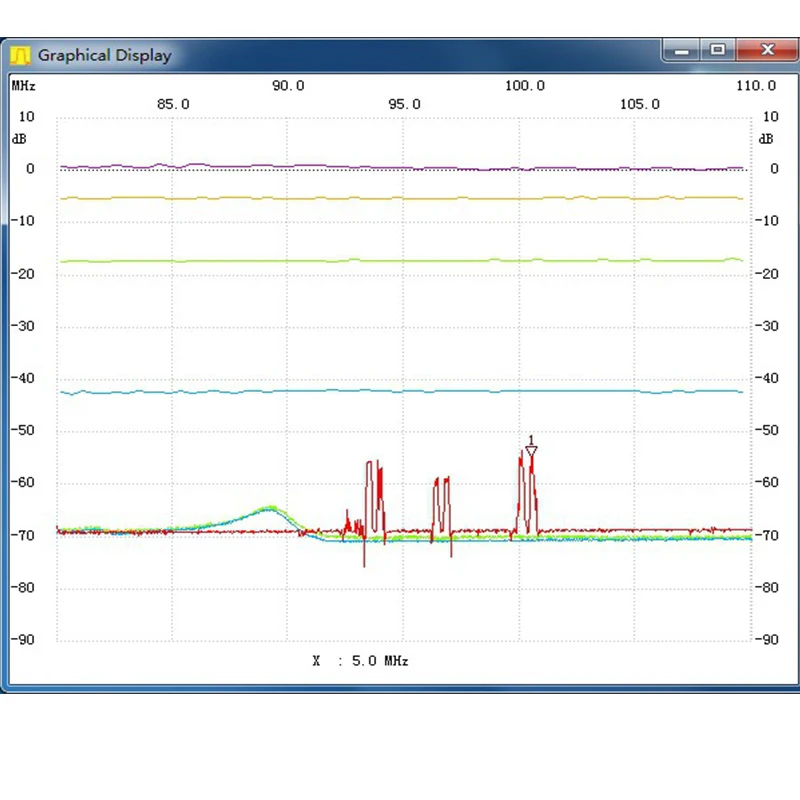
Task: Click the Graphical Display window icon
Action: point(20,55)
